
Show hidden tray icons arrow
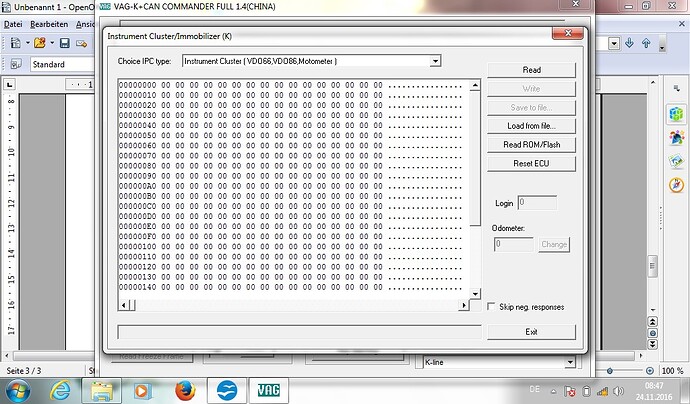pos(554,391)
